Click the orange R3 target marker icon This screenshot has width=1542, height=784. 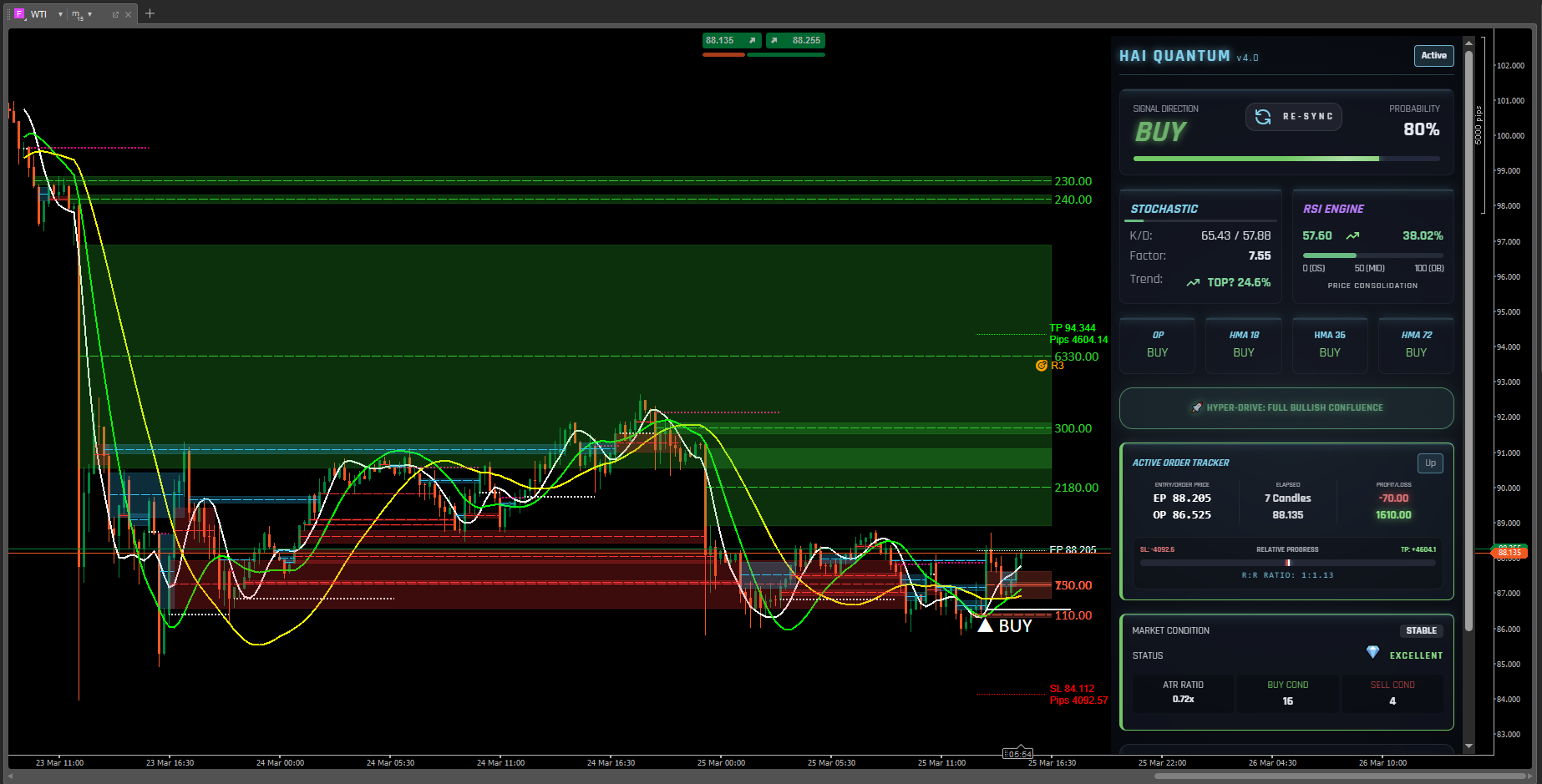1041,366
